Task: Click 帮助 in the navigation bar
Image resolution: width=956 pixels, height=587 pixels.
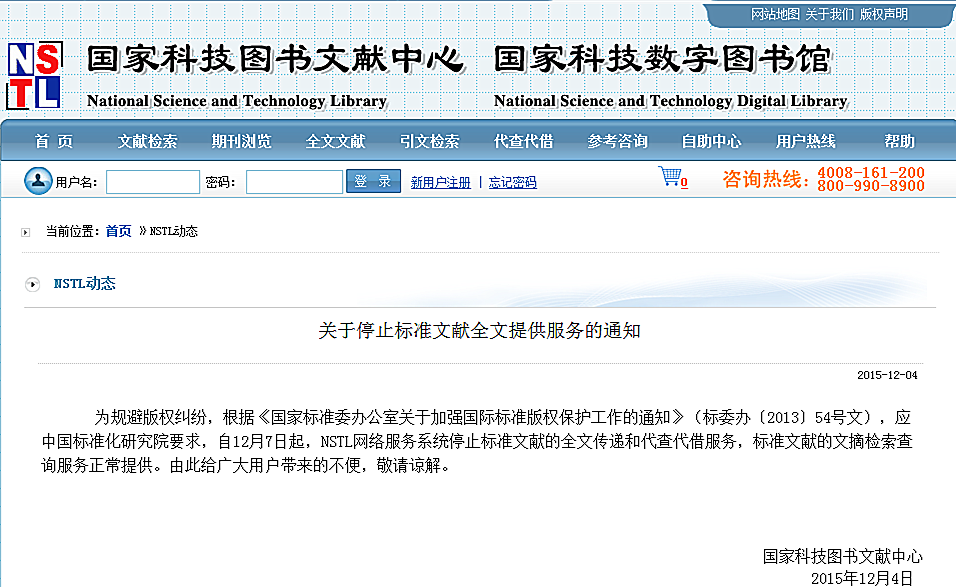Action: (899, 141)
